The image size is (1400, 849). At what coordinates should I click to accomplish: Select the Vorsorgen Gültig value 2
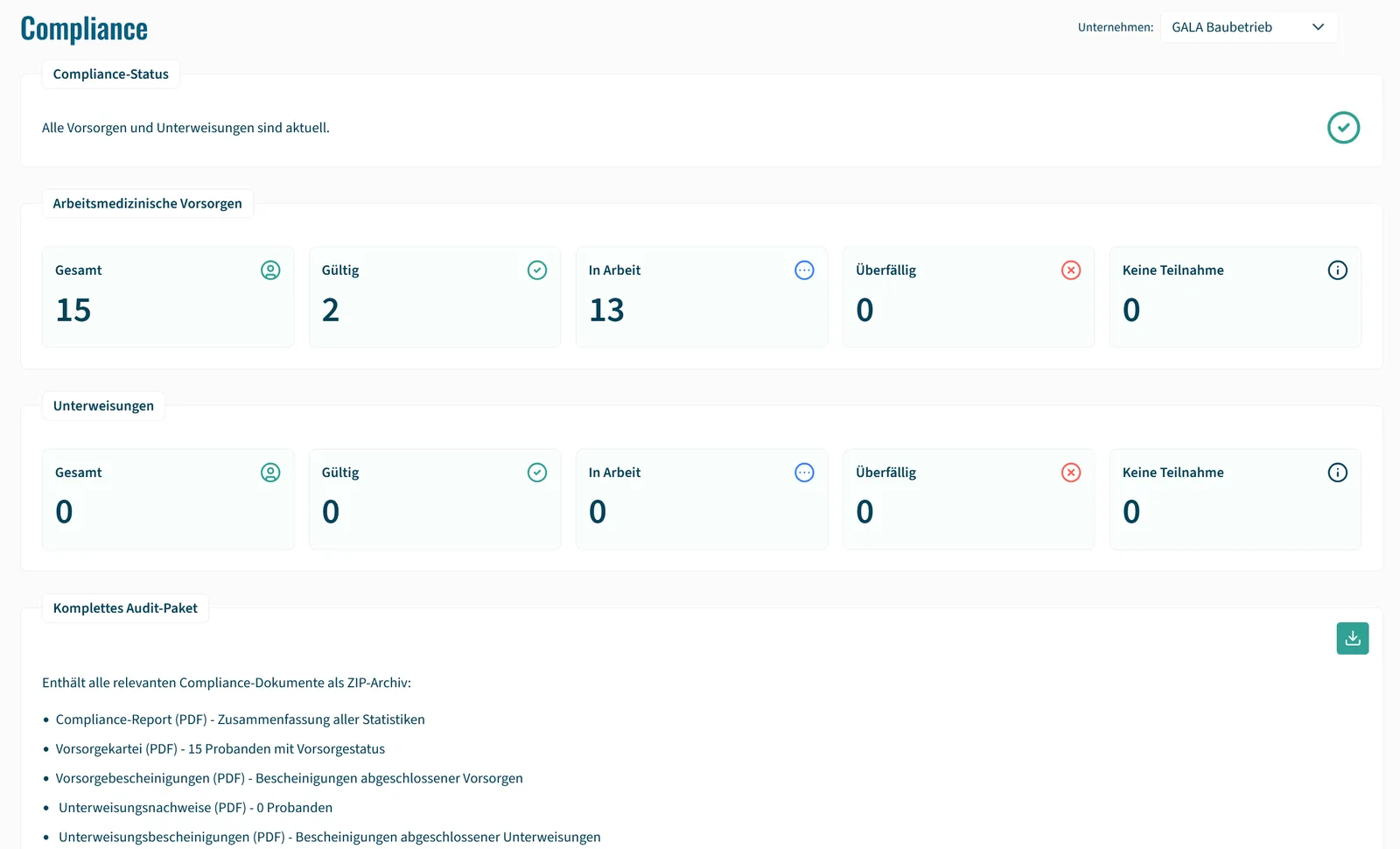(x=331, y=310)
